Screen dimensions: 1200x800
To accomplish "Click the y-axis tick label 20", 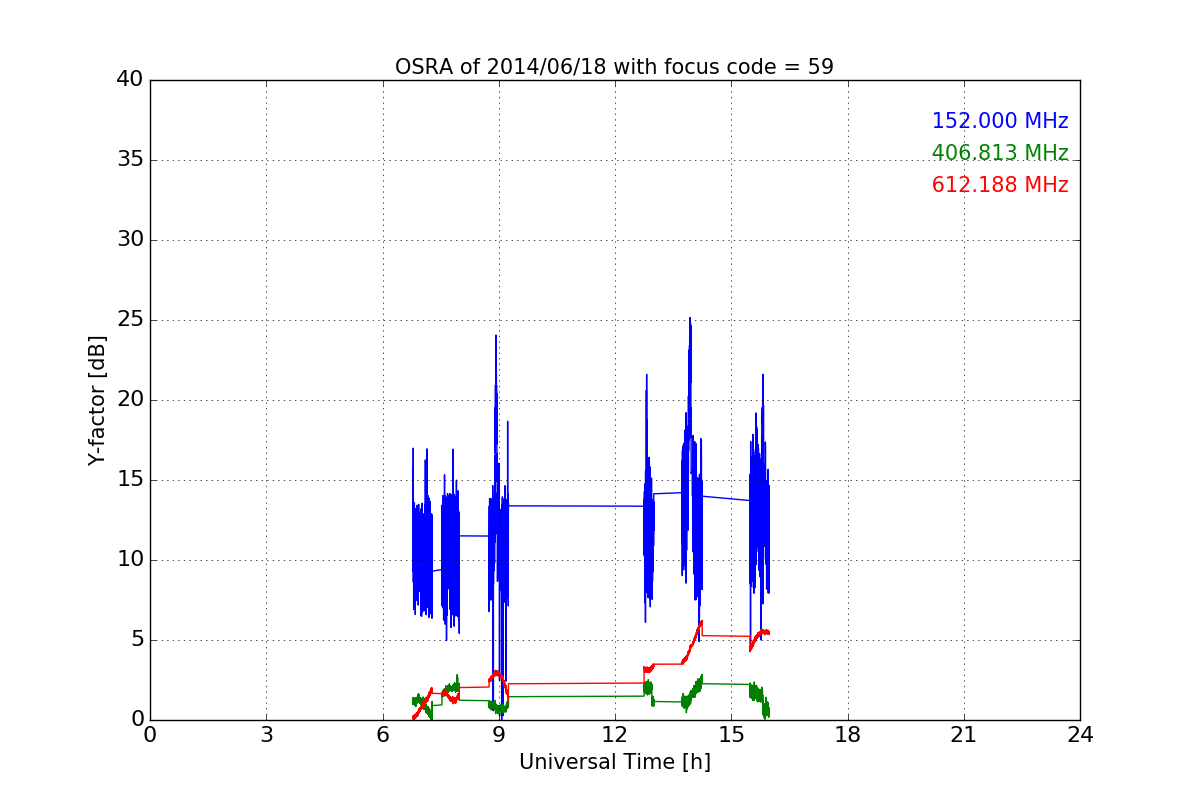I will click(129, 400).
